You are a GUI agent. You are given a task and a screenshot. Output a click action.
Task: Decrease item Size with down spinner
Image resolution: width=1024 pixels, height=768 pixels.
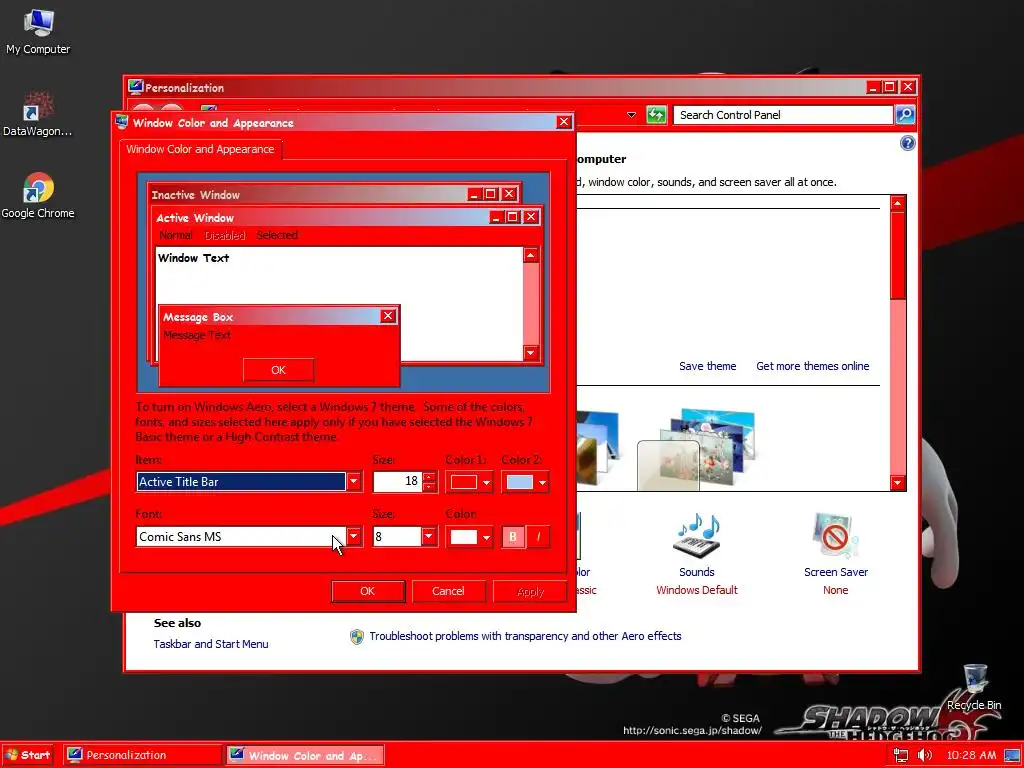429,487
